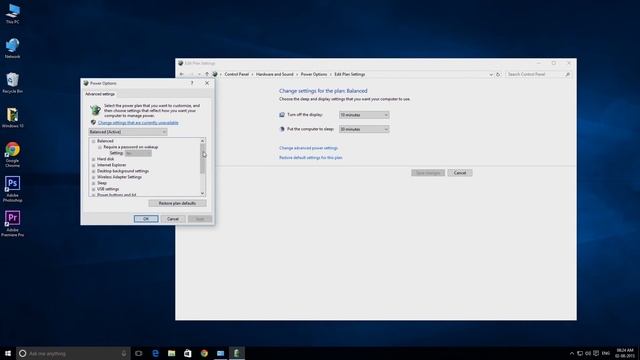
Task: Expand the USB settings node
Action: tap(93, 189)
